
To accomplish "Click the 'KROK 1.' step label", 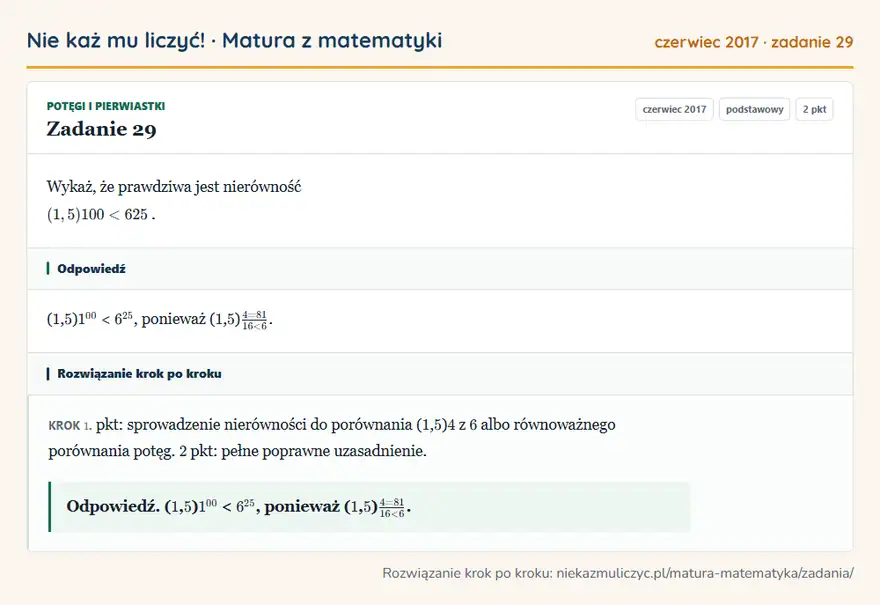I will (70, 425).
